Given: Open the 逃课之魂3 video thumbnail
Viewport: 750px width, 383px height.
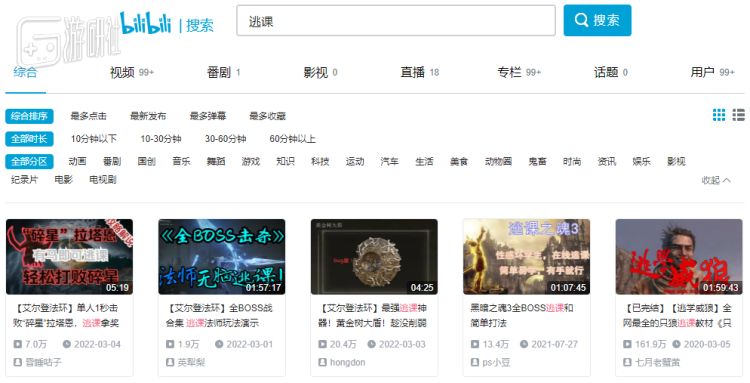Looking at the screenshot, I should [527, 257].
